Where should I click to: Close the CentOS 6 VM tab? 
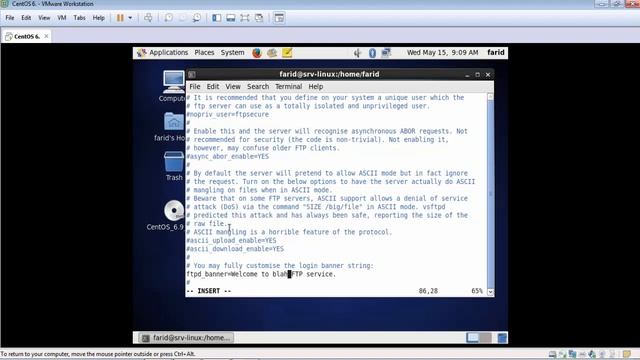(46, 36)
